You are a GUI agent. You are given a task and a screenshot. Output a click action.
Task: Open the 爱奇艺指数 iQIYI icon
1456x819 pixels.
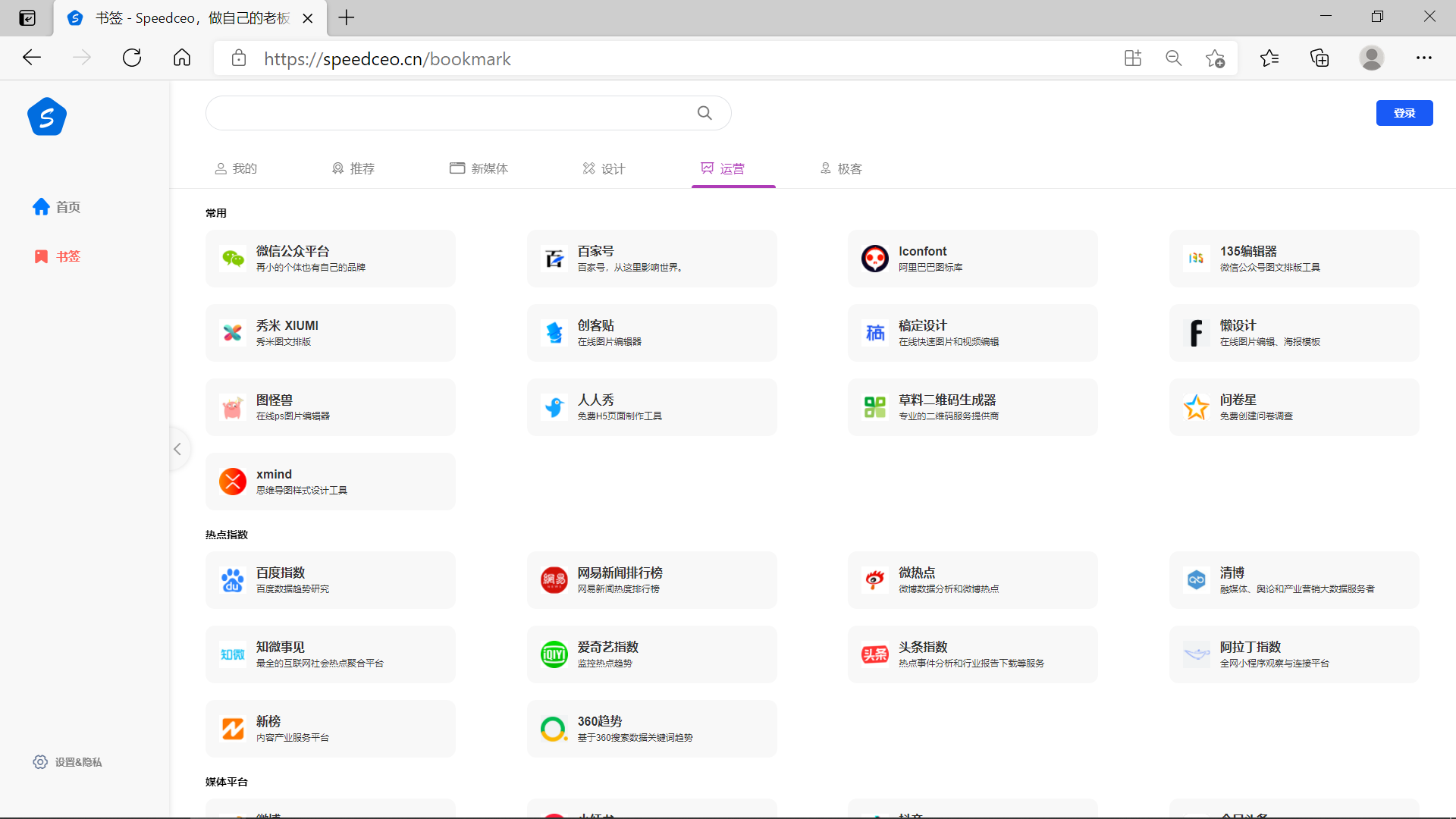tap(554, 654)
